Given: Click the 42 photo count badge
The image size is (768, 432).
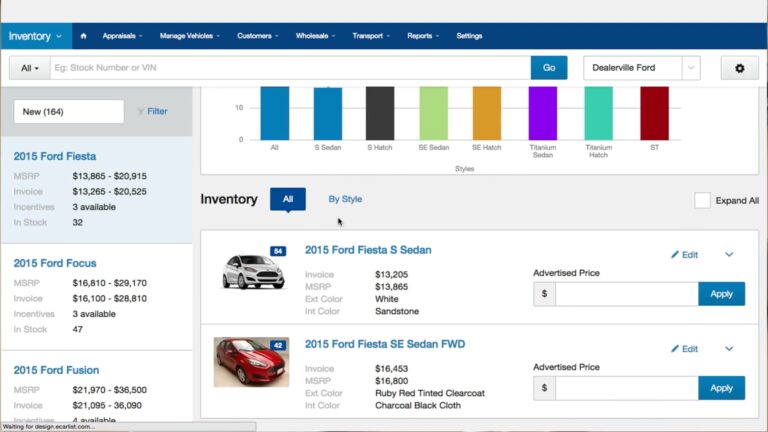Looking at the screenshot, I should (278, 345).
